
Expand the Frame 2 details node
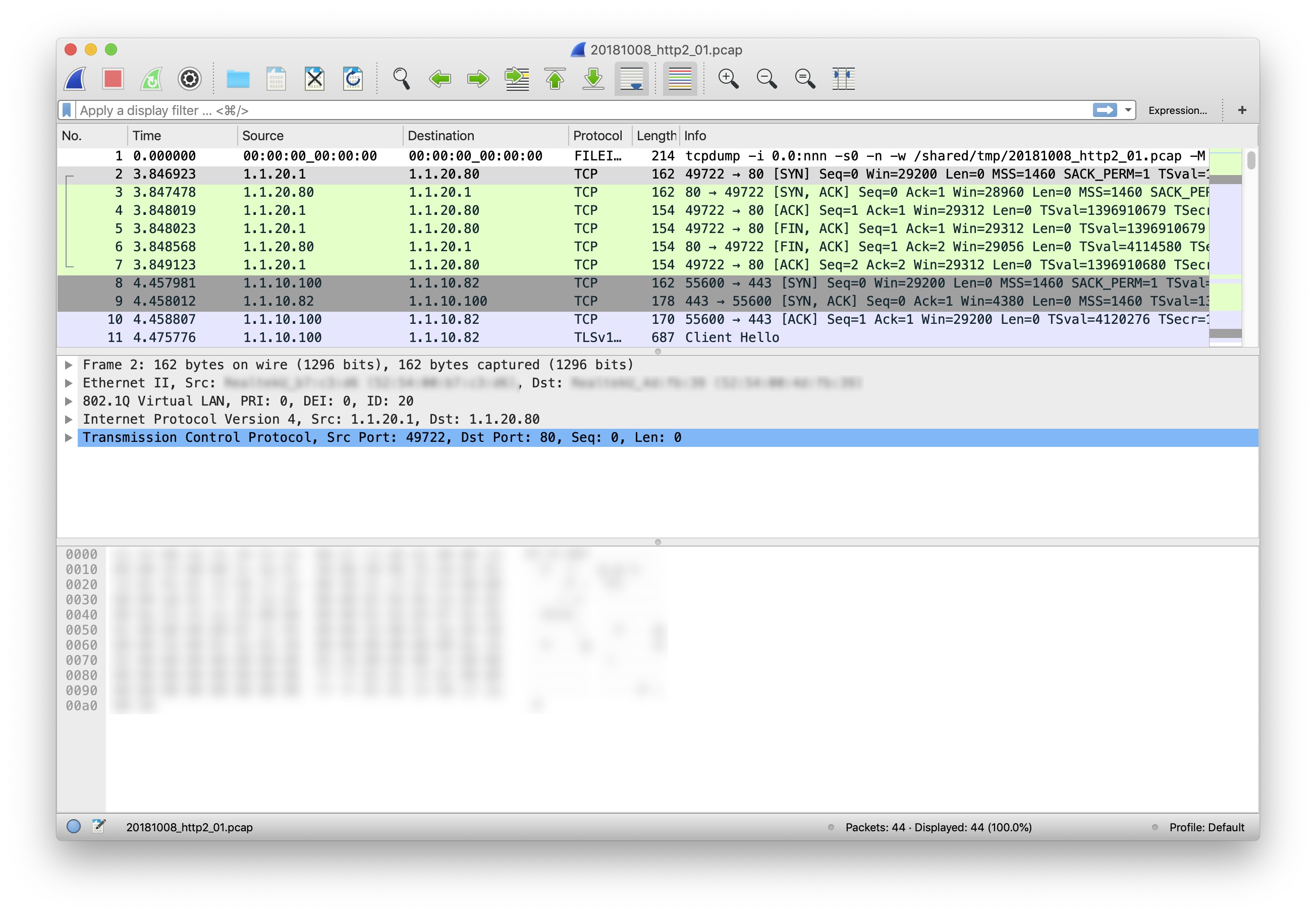tap(68, 364)
